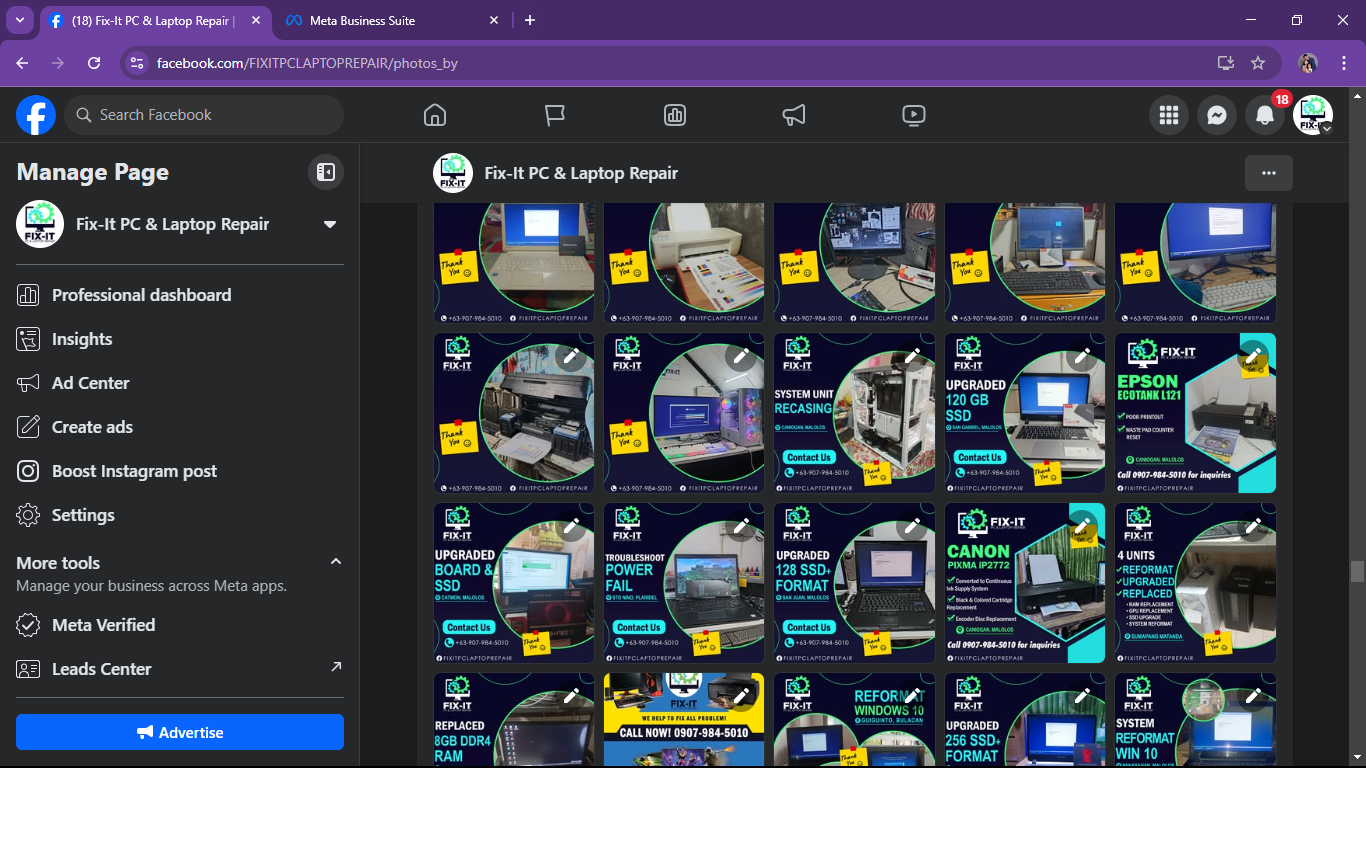Screen dimensions: 1366x866
Task: Click edit pencil on Epson EcoTank L121 photo
Action: 1252,357
